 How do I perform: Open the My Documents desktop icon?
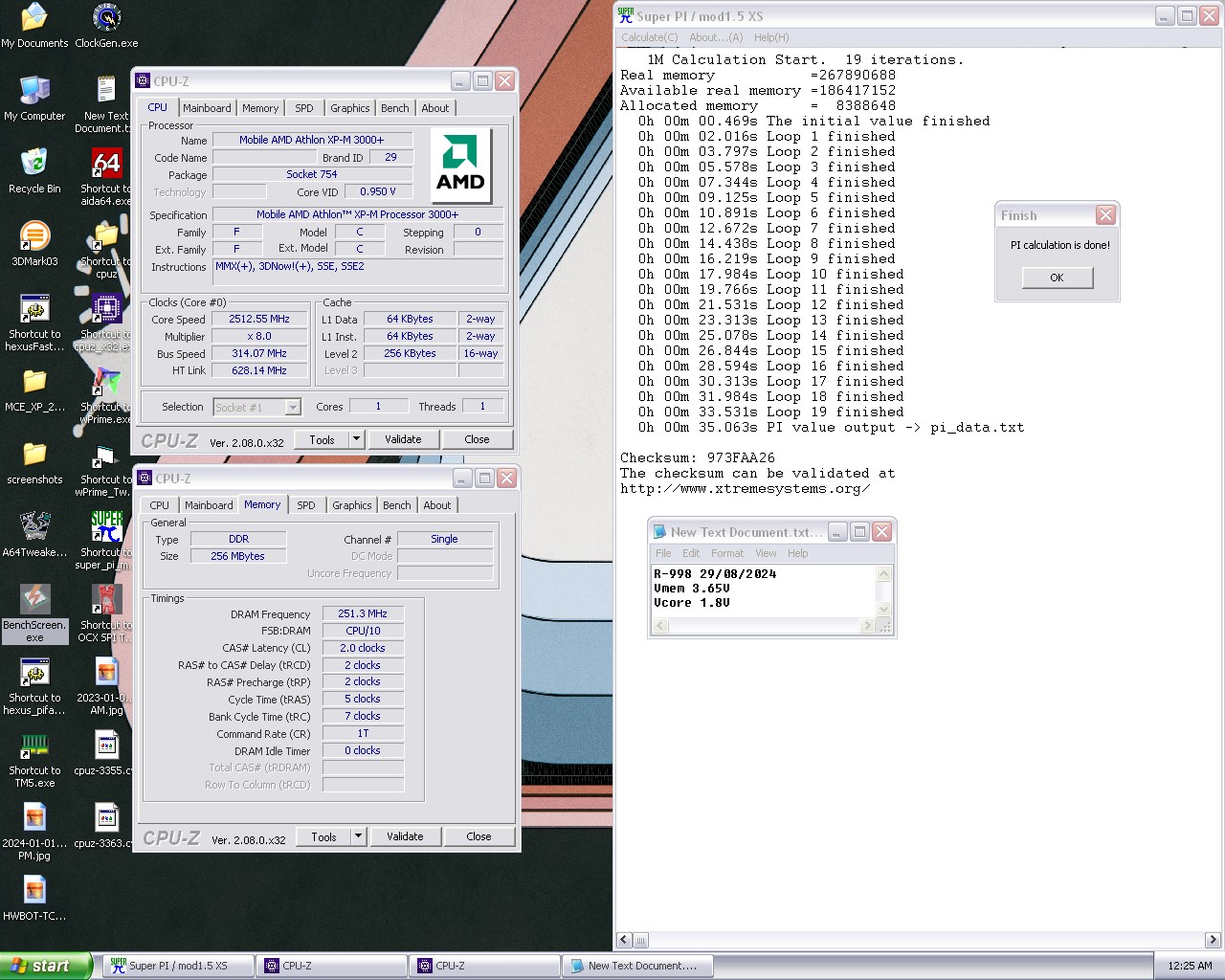pyautogui.click(x=34, y=25)
